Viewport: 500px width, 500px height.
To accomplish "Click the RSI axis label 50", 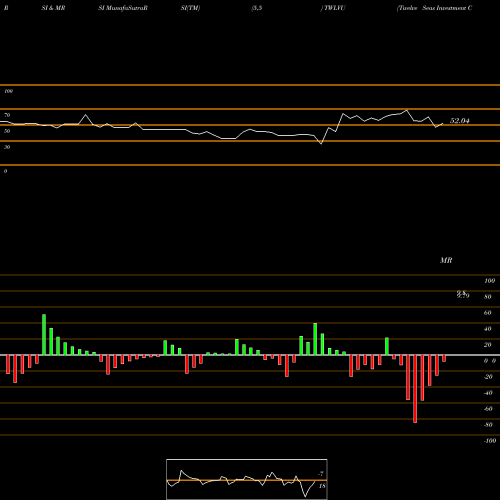I will click(x=7, y=131).
